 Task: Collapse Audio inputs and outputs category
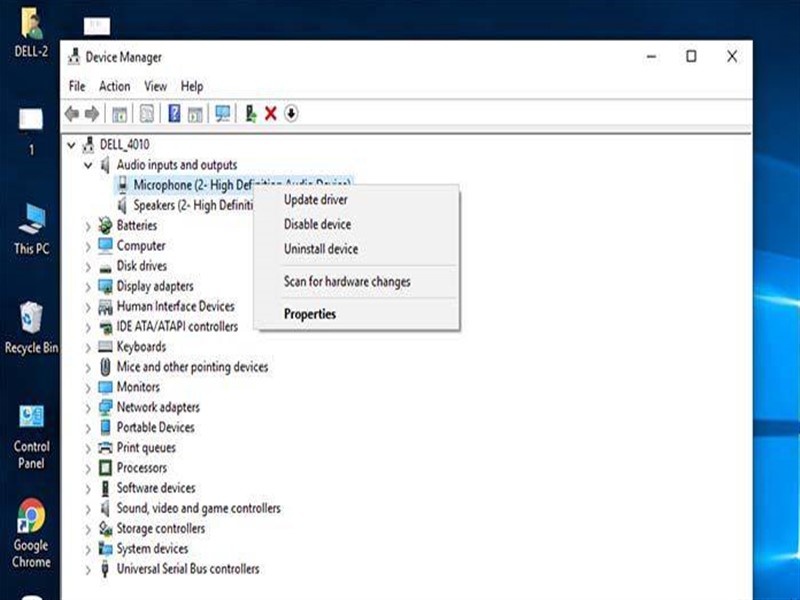pyautogui.click(x=88, y=165)
